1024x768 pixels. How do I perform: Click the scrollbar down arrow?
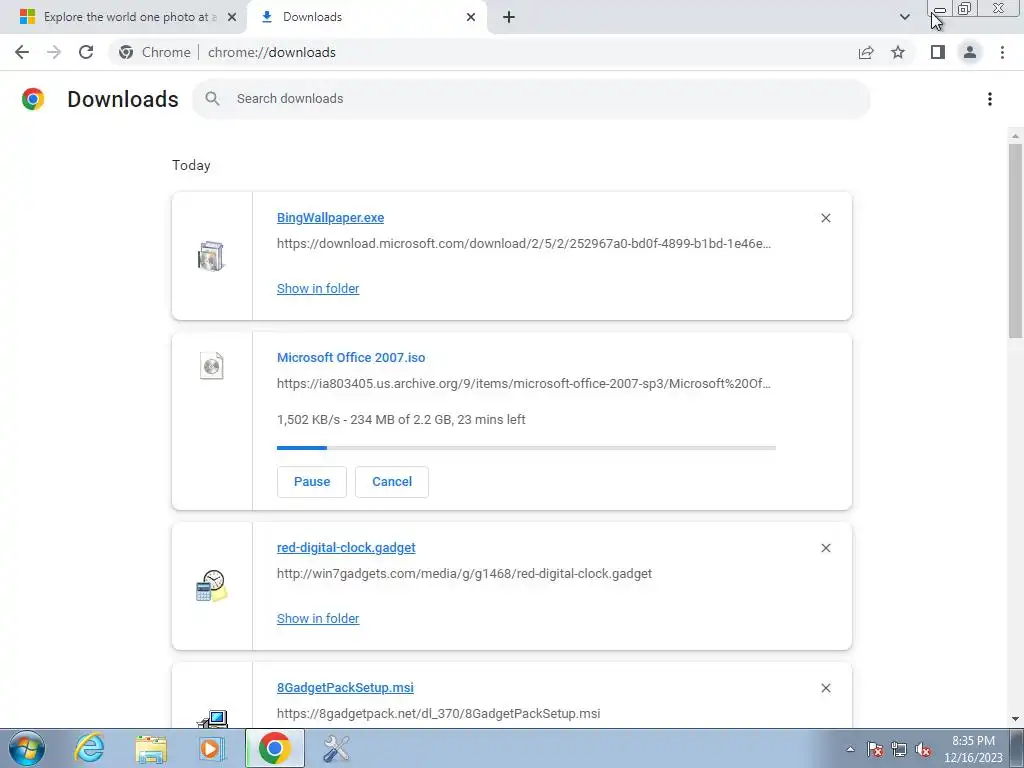point(1015,719)
